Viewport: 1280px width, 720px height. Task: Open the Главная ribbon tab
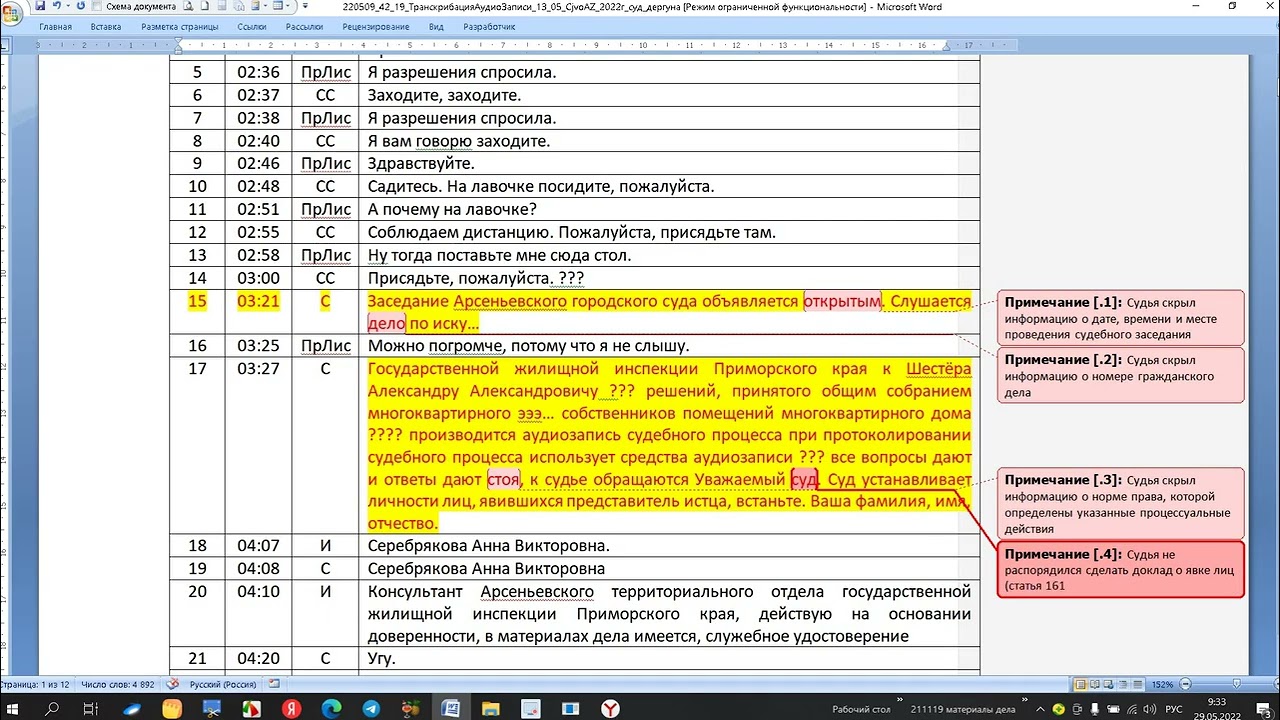pos(55,27)
